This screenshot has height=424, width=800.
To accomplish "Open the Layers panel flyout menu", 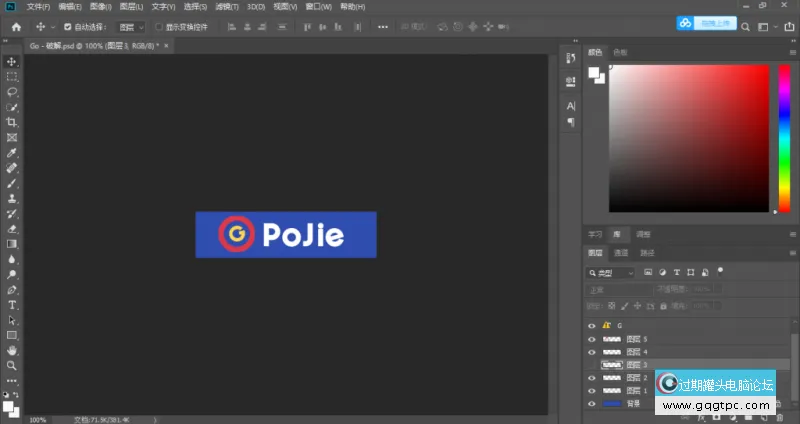I will pos(793,253).
